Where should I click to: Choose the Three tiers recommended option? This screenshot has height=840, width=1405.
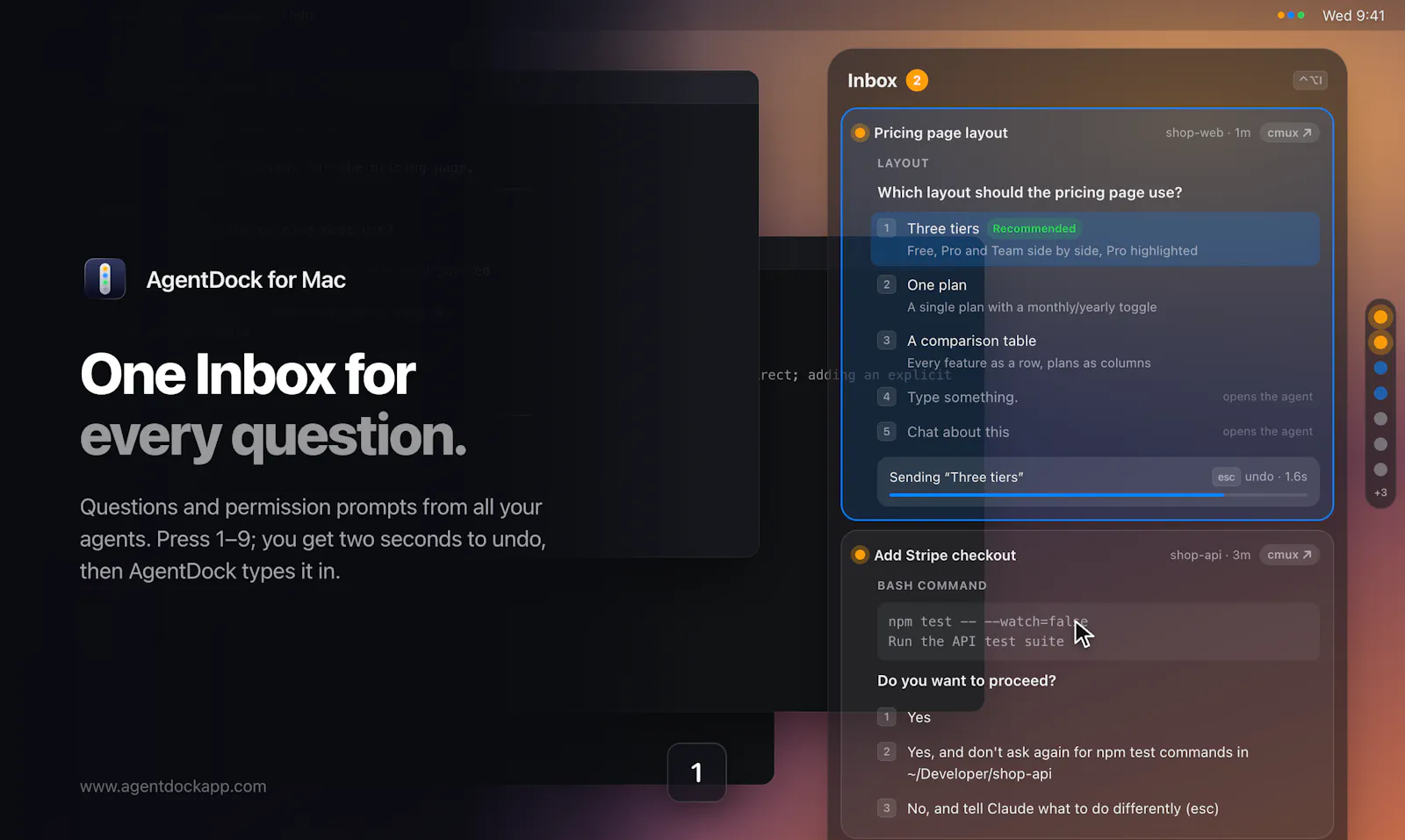coord(1095,239)
